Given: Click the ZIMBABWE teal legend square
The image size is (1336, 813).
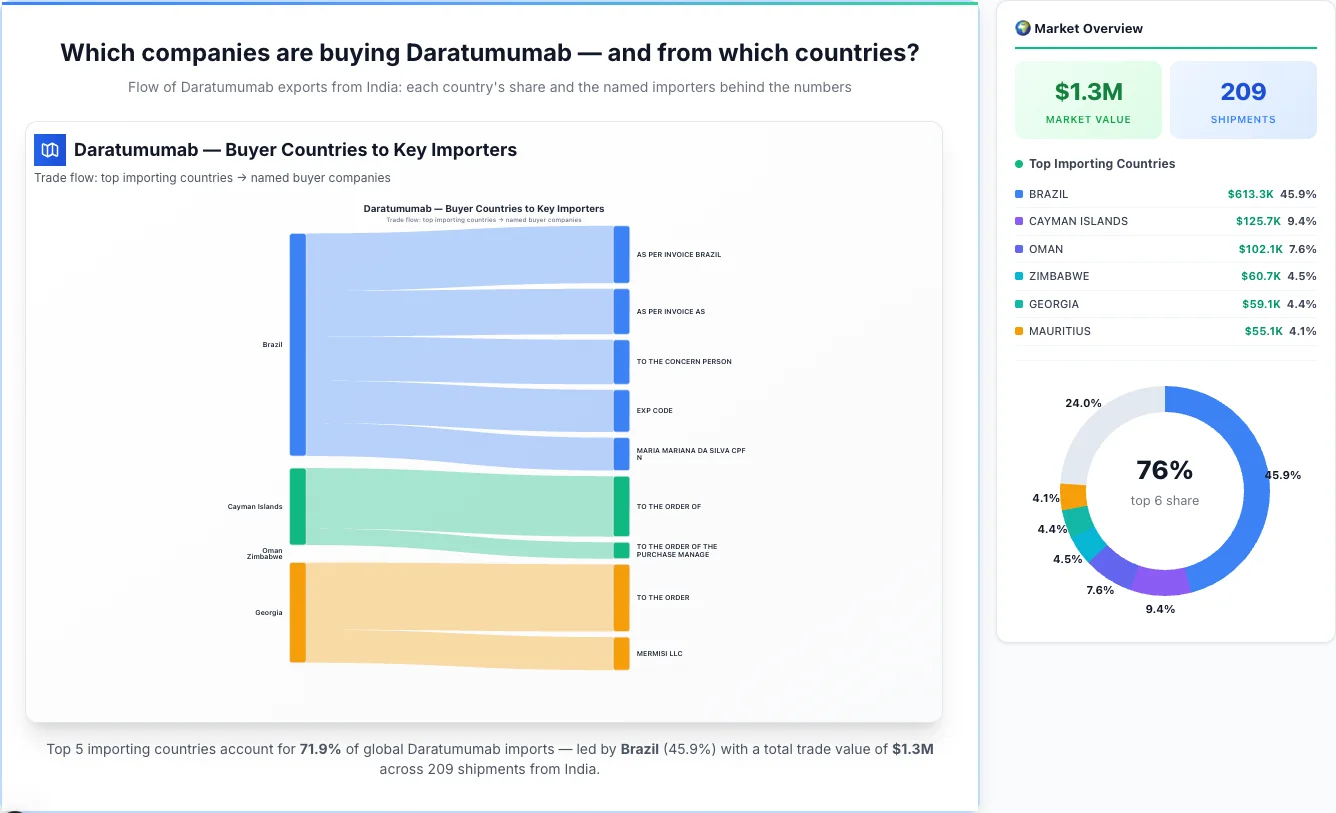Looking at the screenshot, I should (1019, 276).
